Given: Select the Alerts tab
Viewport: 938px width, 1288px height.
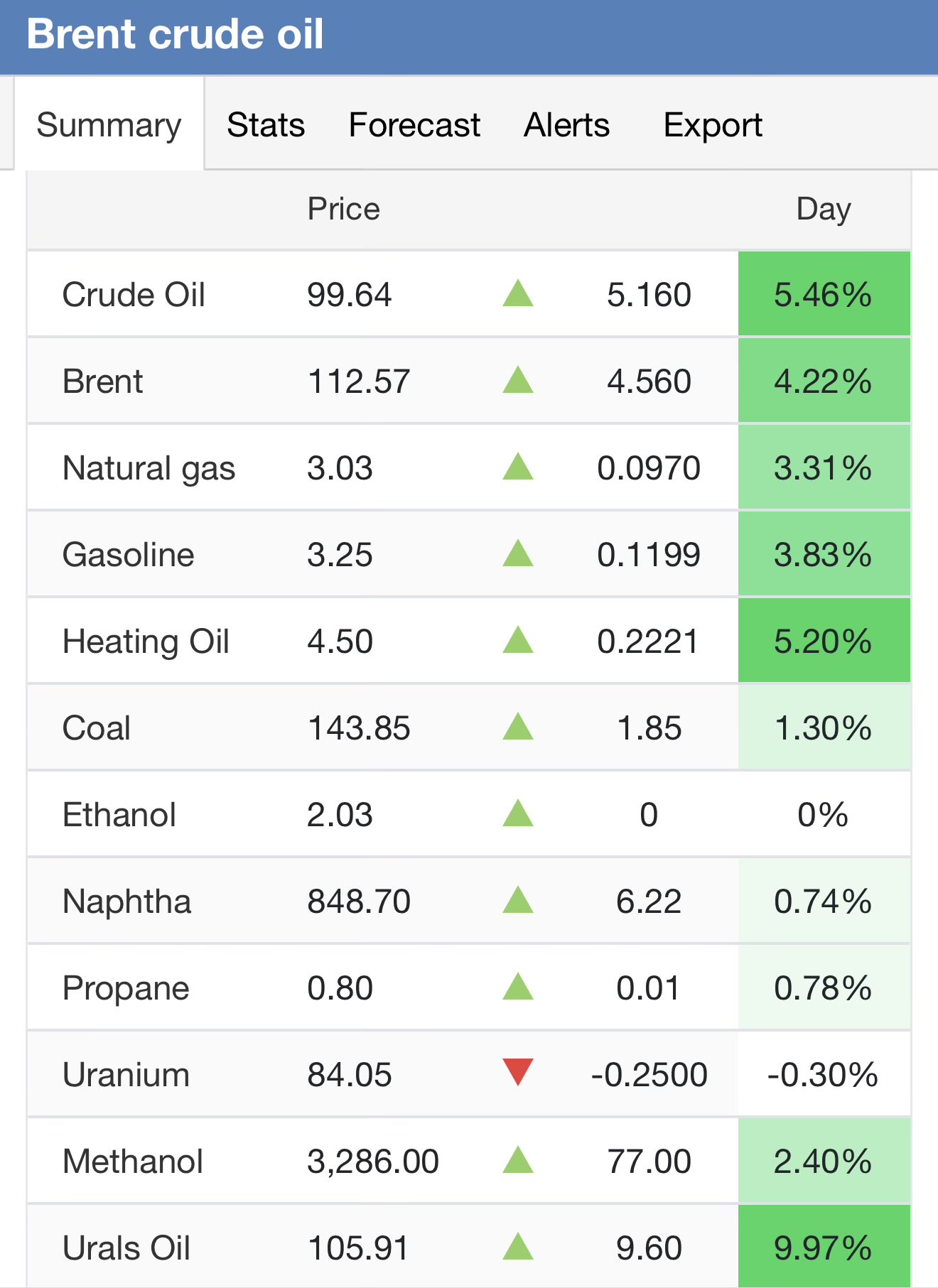Looking at the screenshot, I should click(x=566, y=125).
